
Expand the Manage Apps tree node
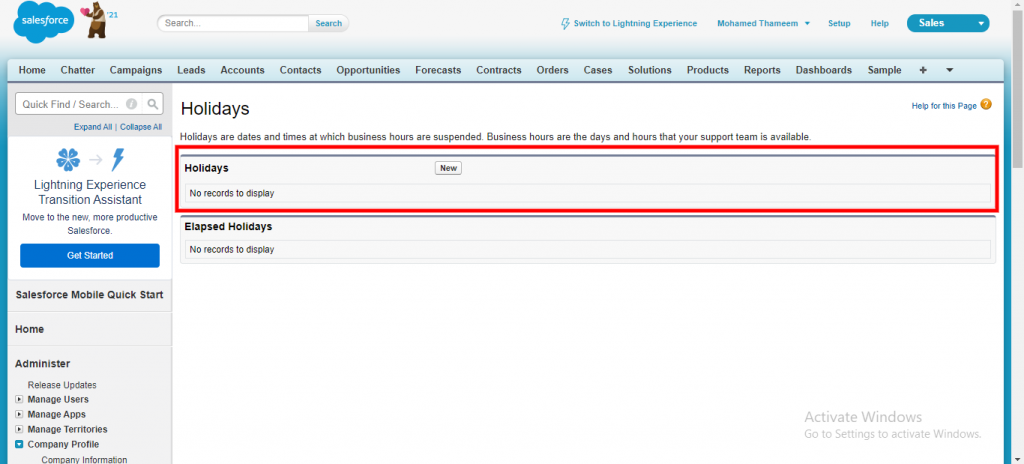[20, 414]
